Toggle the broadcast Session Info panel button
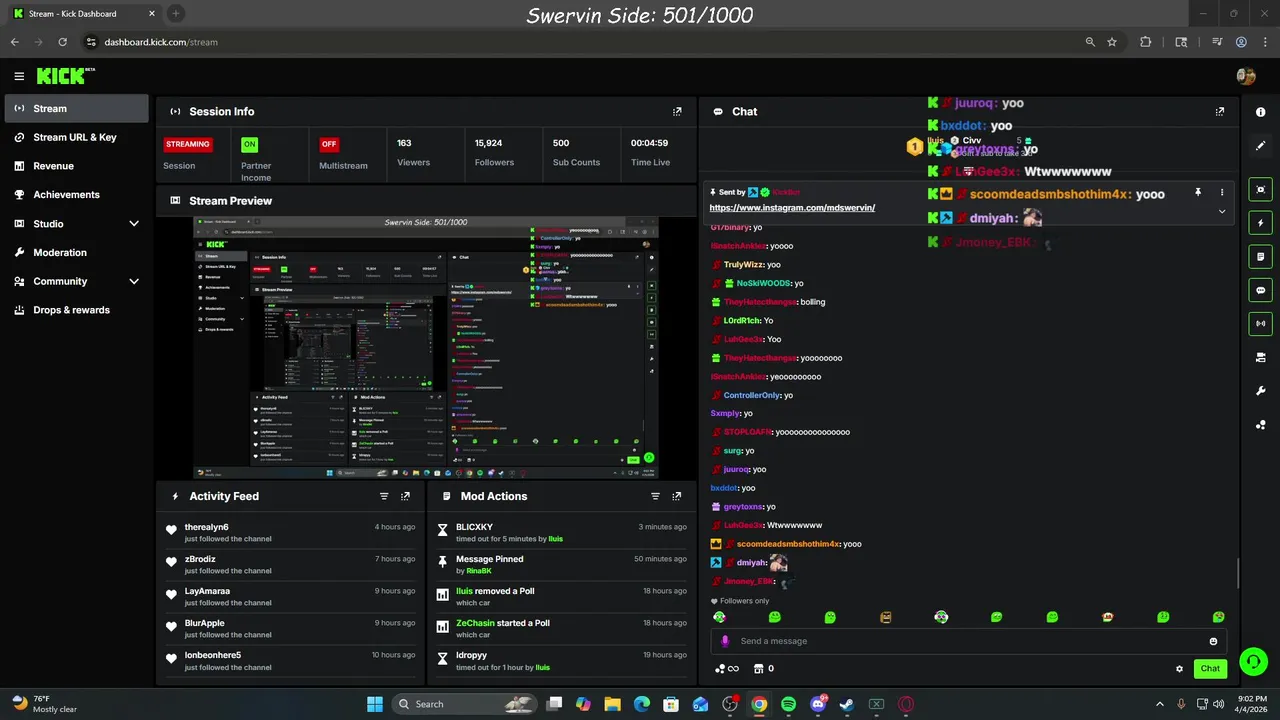The height and width of the screenshot is (720, 1280). click(1261, 323)
